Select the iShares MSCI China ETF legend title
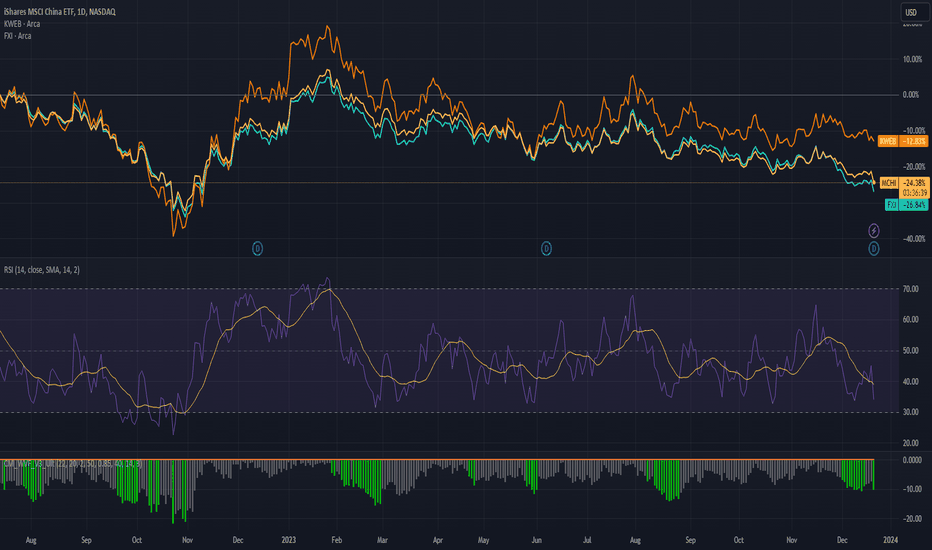Image resolution: width=932 pixels, height=550 pixels. pyautogui.click(x=59, y=12)
